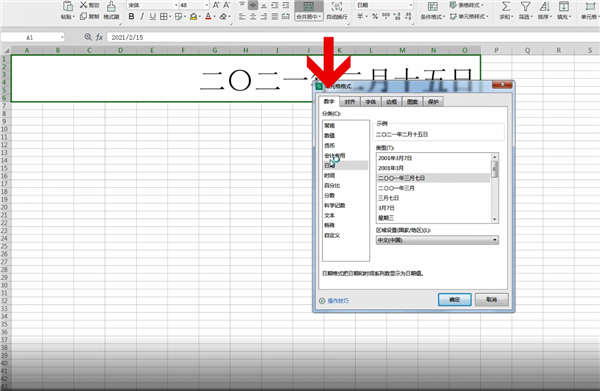
Task: Toggle italic formatting in the ribbon
Action: coord(142,16)
